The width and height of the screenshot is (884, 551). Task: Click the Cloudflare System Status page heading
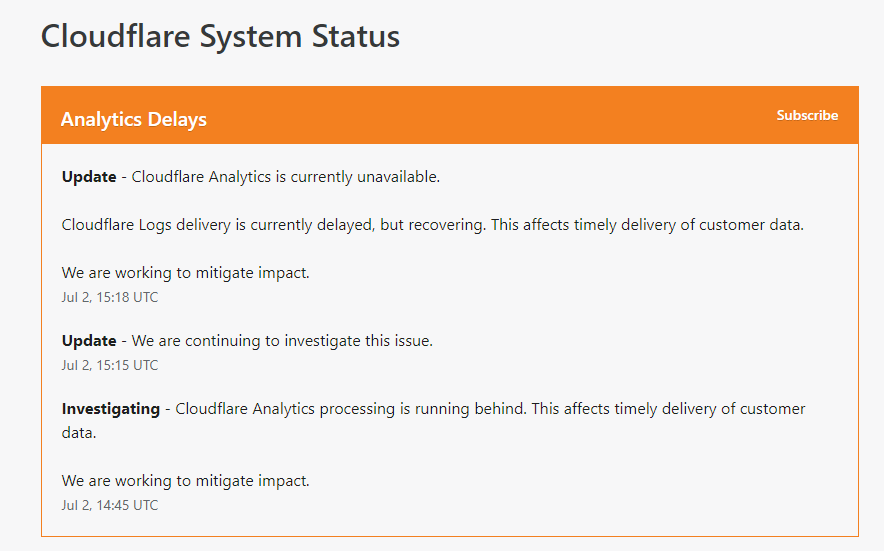pyautogui.click(x=220, y=37)
